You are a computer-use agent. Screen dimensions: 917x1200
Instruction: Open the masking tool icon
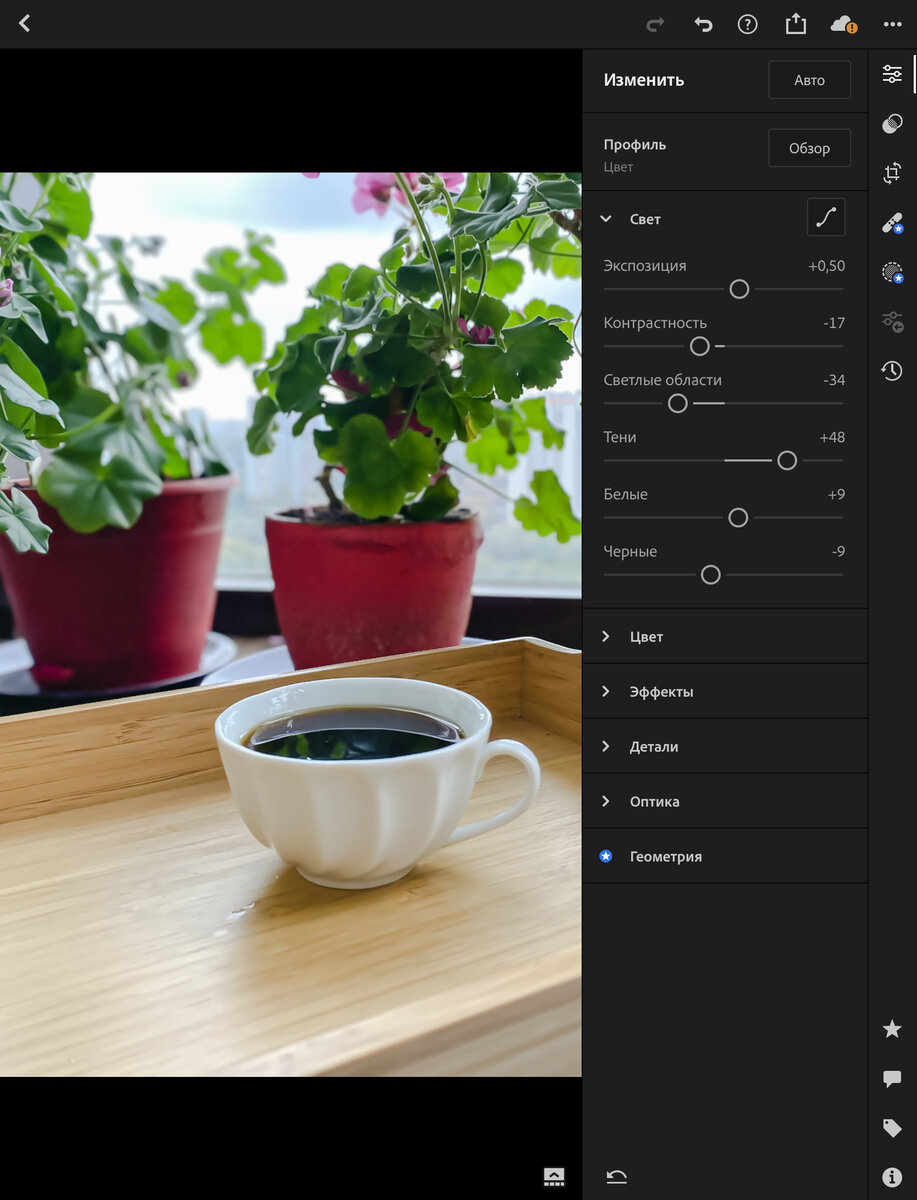892,272
